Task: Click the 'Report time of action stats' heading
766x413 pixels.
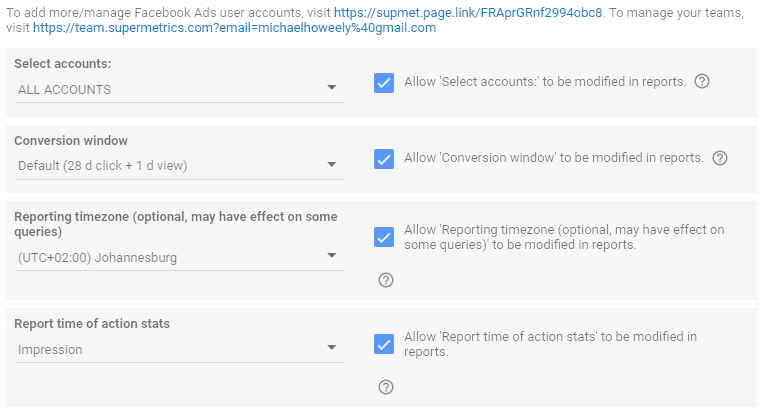Action: (x=92, y=324)
